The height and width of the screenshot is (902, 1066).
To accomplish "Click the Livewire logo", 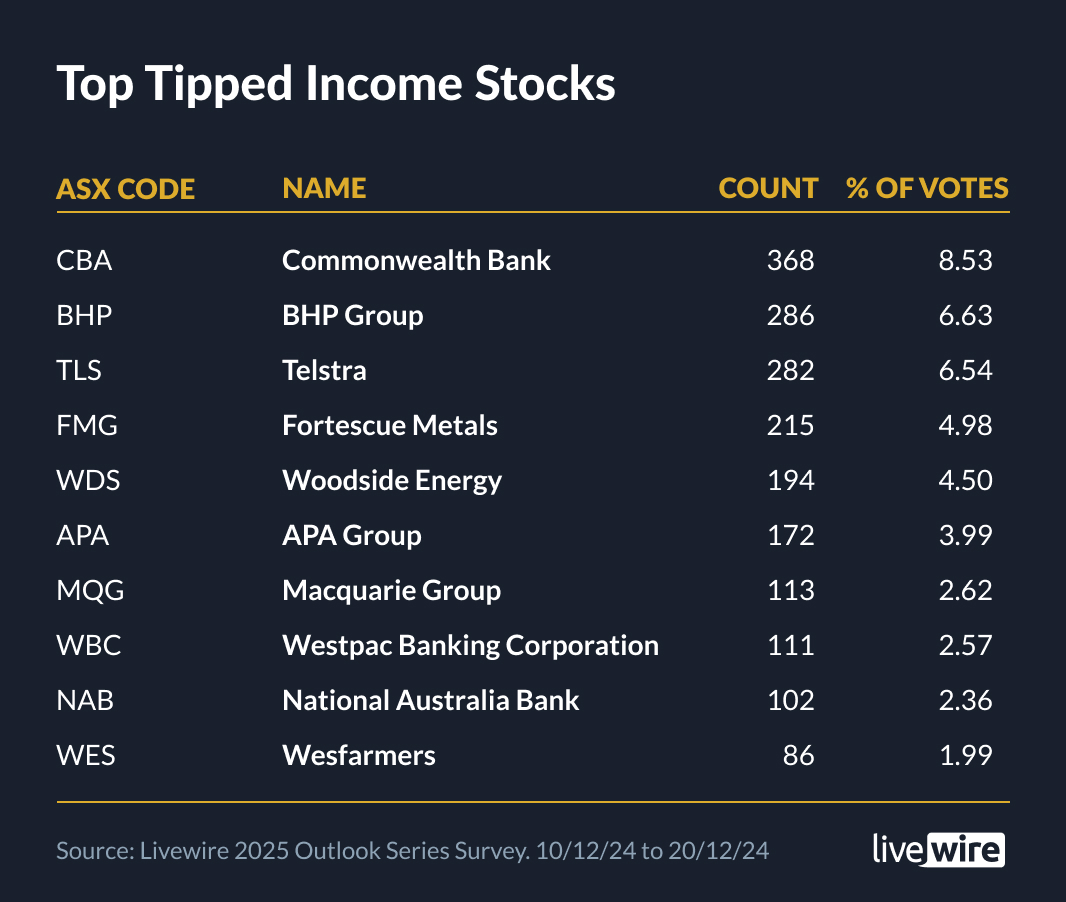I will [937, 850].
